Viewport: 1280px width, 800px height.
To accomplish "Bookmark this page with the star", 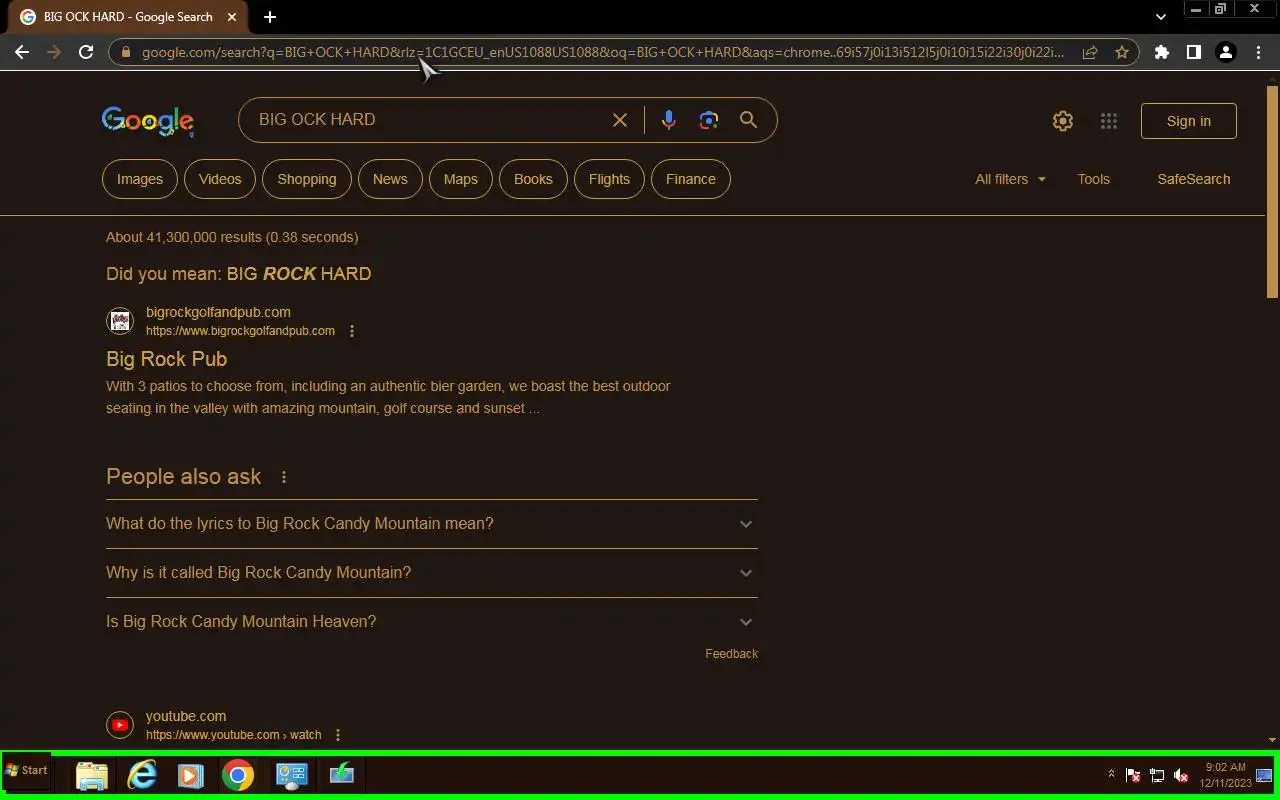I will click(1122, 52).
